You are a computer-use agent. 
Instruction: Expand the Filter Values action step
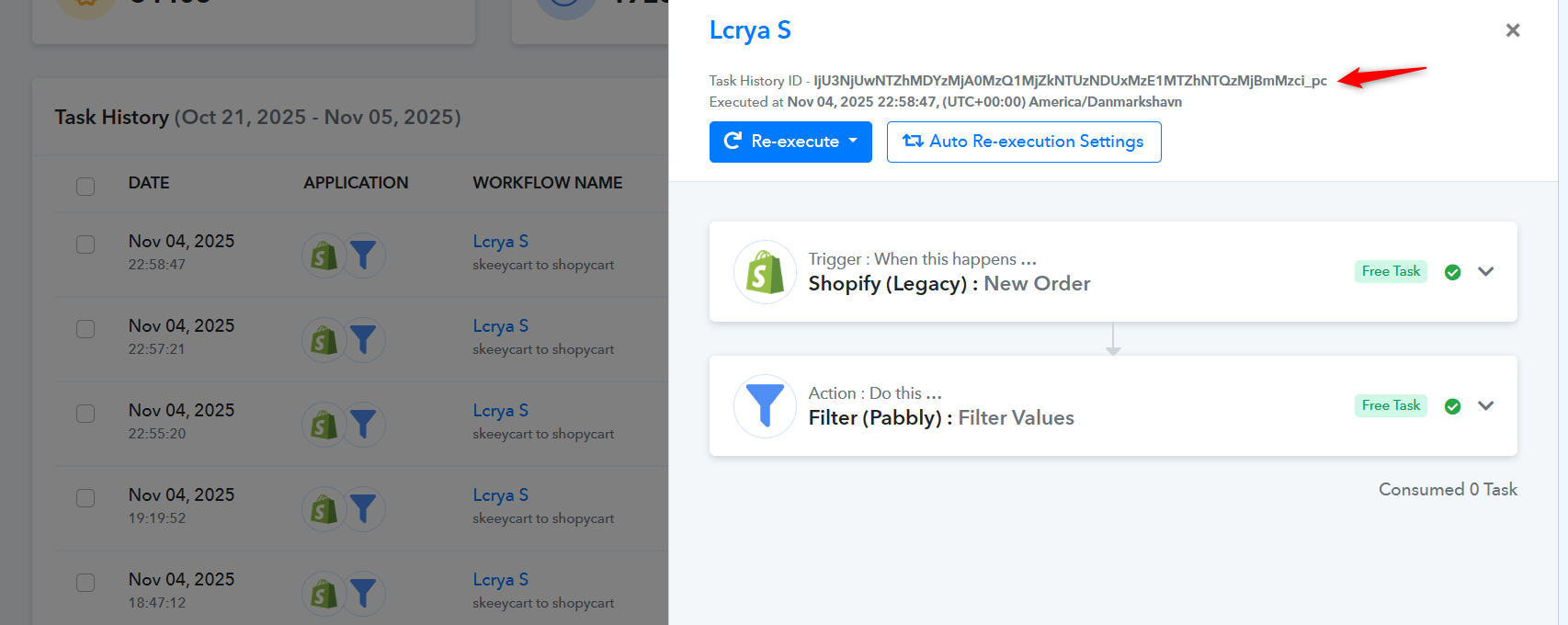click(1485, 406)
